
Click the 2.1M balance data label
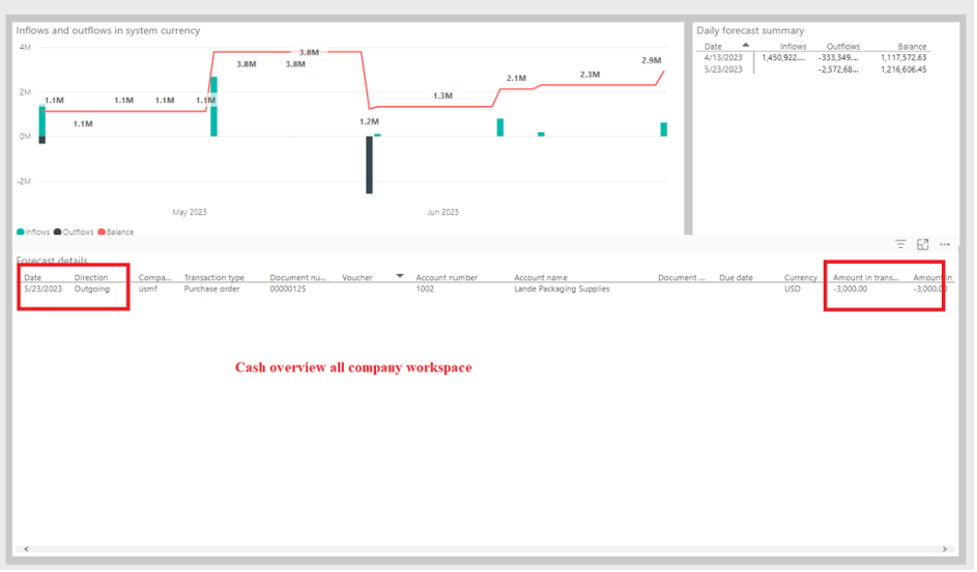(516, 78)
